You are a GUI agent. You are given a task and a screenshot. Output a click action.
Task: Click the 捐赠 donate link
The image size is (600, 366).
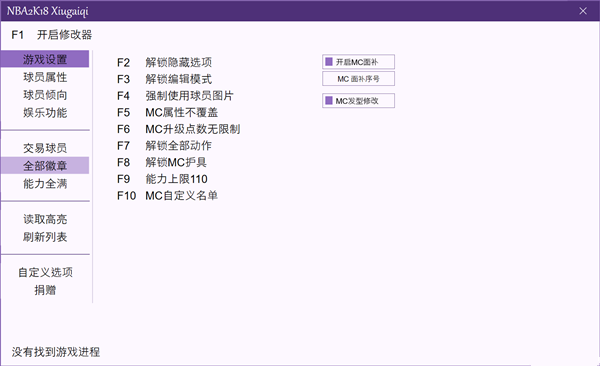pyautogui.click(x=45, y=290)
